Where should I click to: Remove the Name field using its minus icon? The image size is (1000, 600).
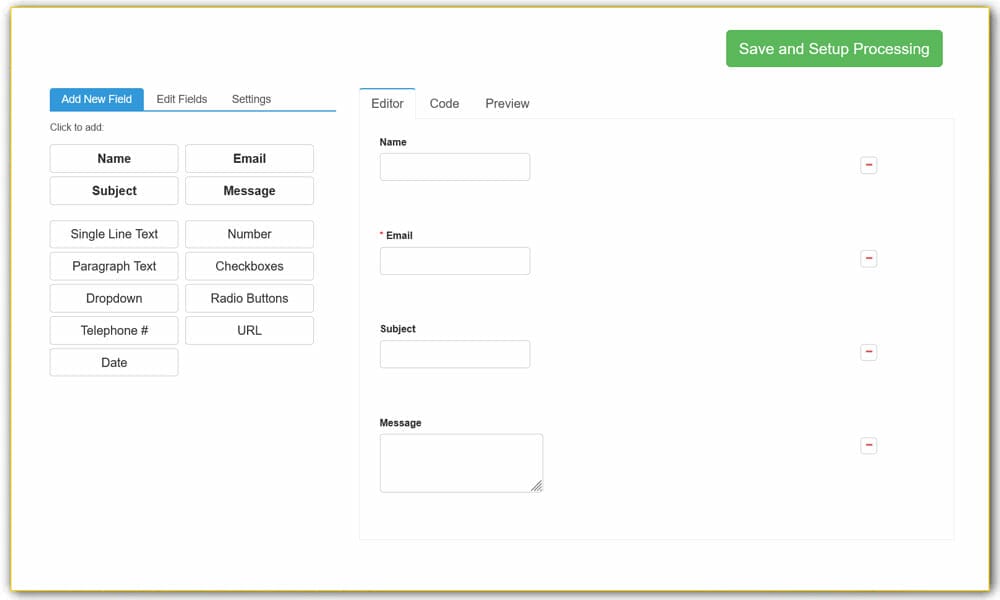868,165
